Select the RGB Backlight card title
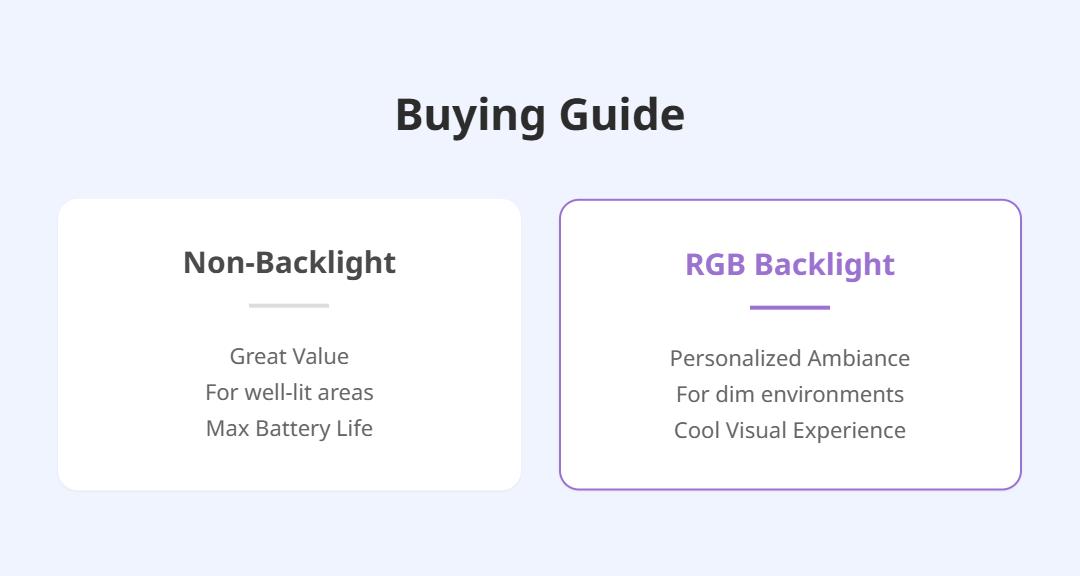The height and width of the screenshot is (576, 1080). tap(790, 265)
